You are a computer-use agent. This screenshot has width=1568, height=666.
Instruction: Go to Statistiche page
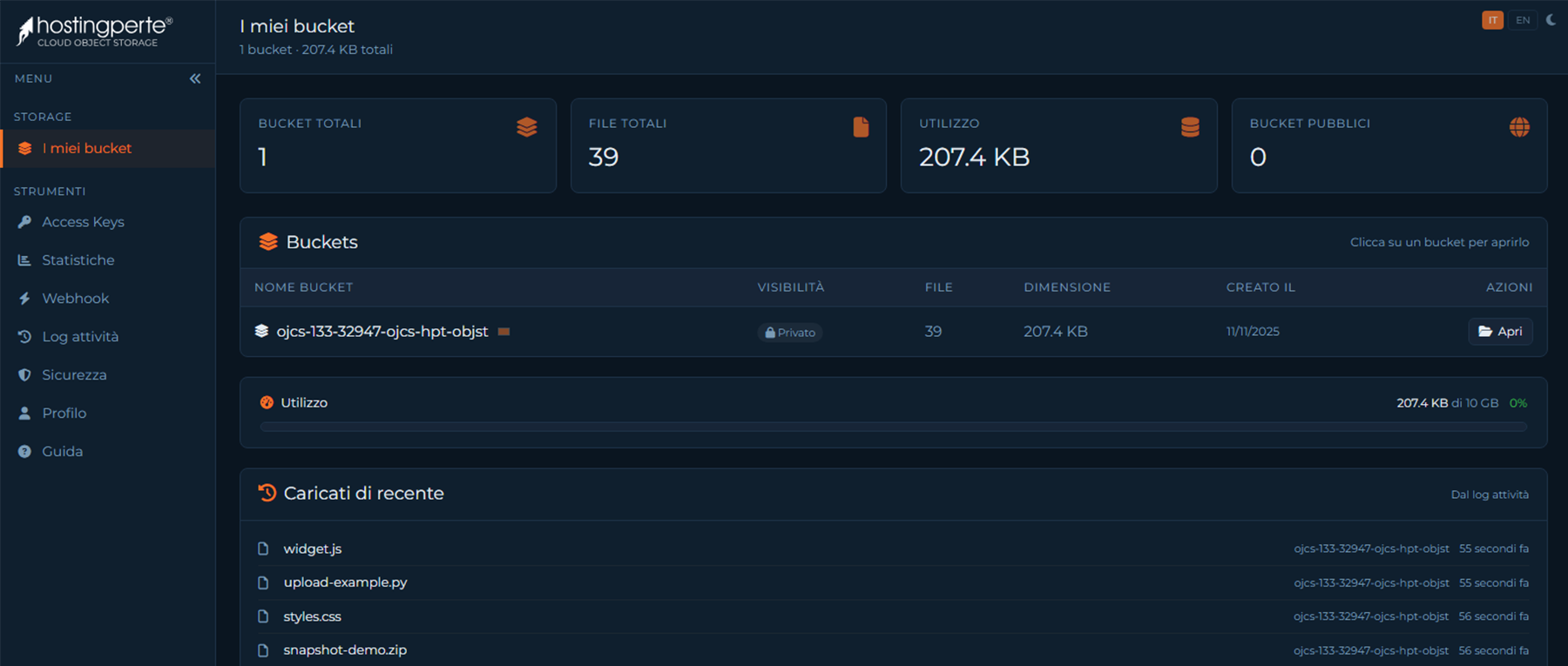78,260
